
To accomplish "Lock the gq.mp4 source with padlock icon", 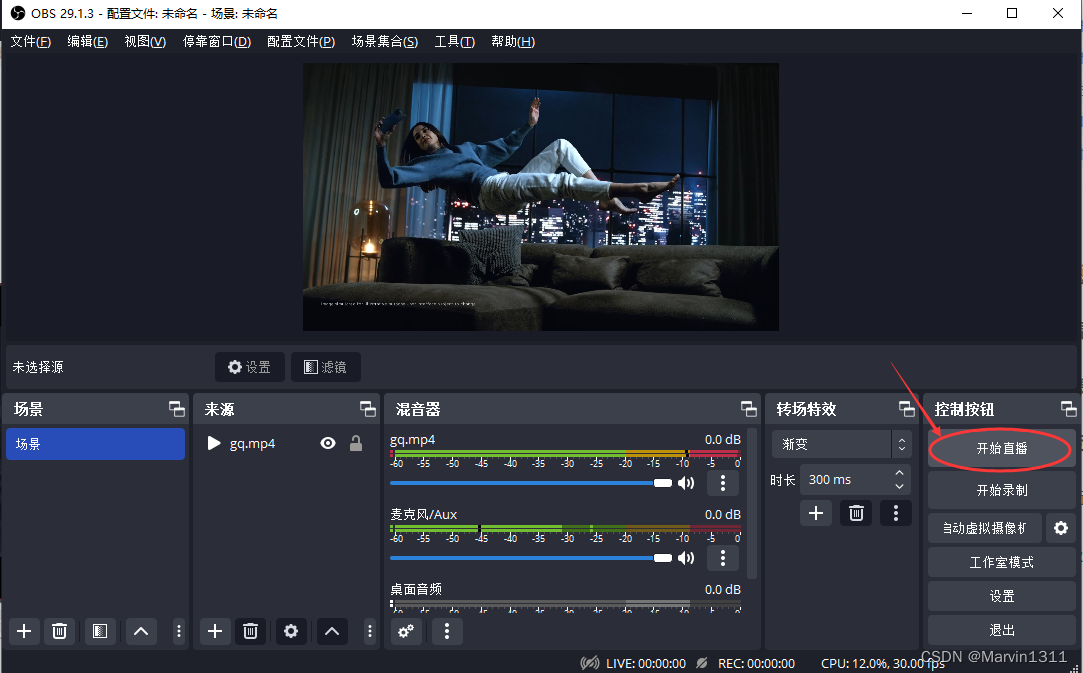I will pos(355,443).
